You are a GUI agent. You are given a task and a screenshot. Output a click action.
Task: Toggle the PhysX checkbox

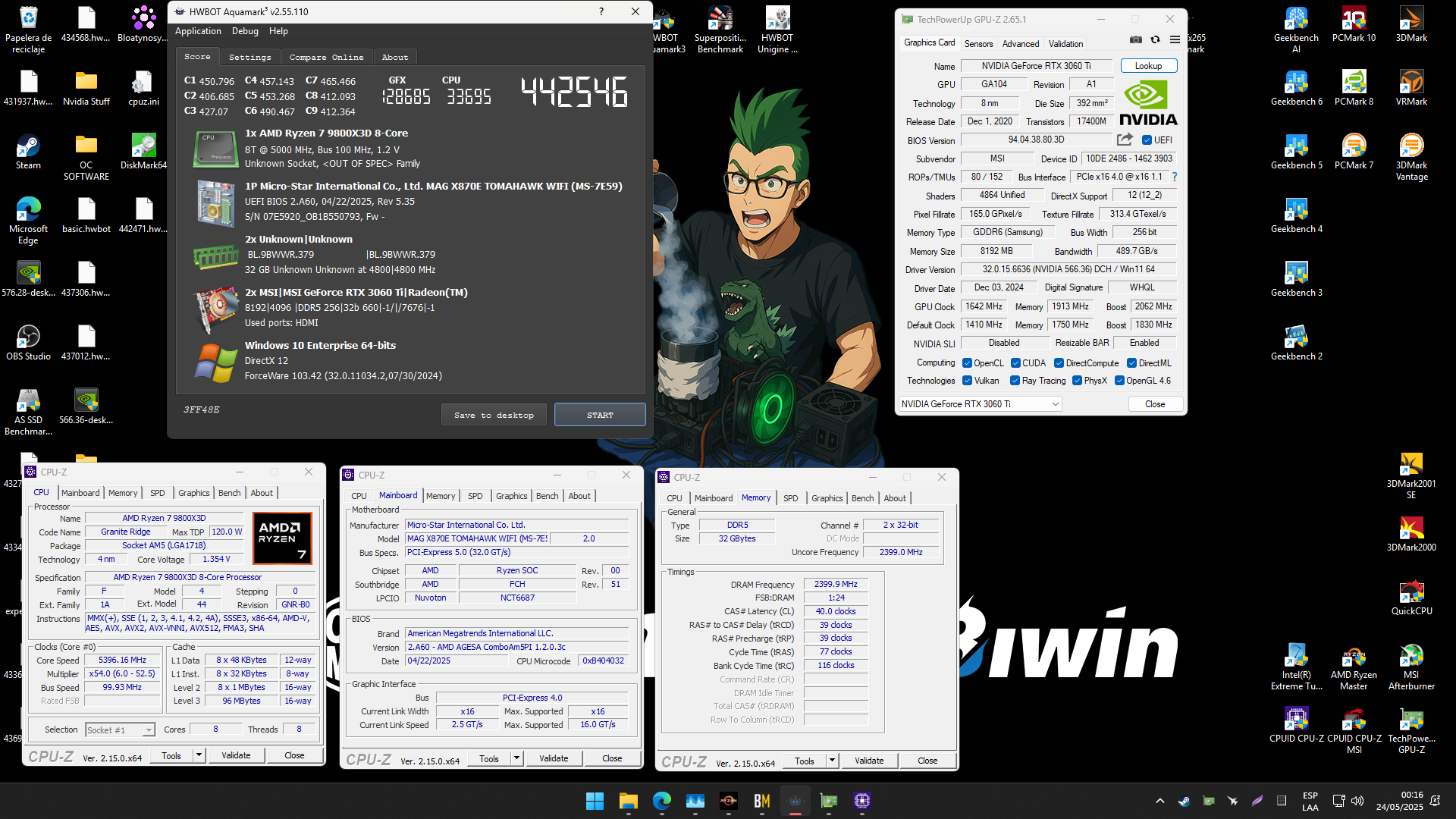[x=1077, y=381]
